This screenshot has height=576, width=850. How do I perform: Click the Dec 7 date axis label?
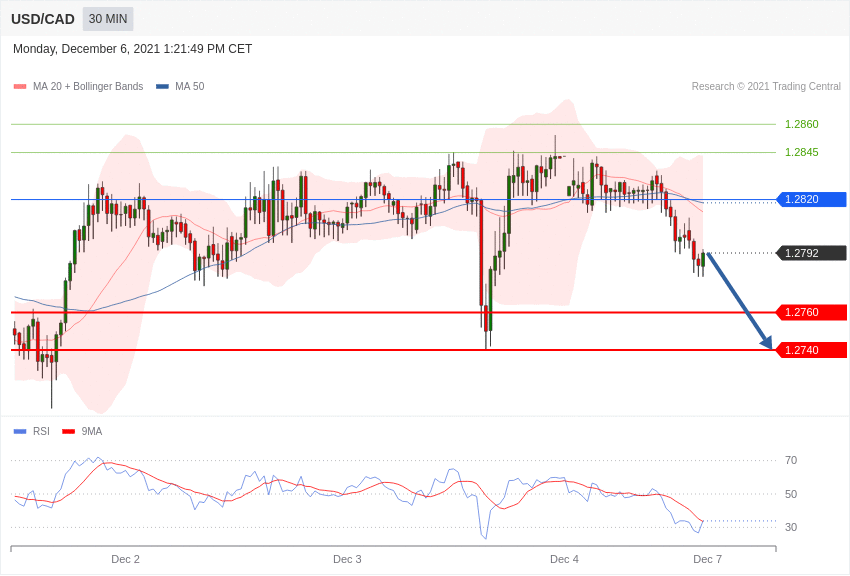pos(707,559)
